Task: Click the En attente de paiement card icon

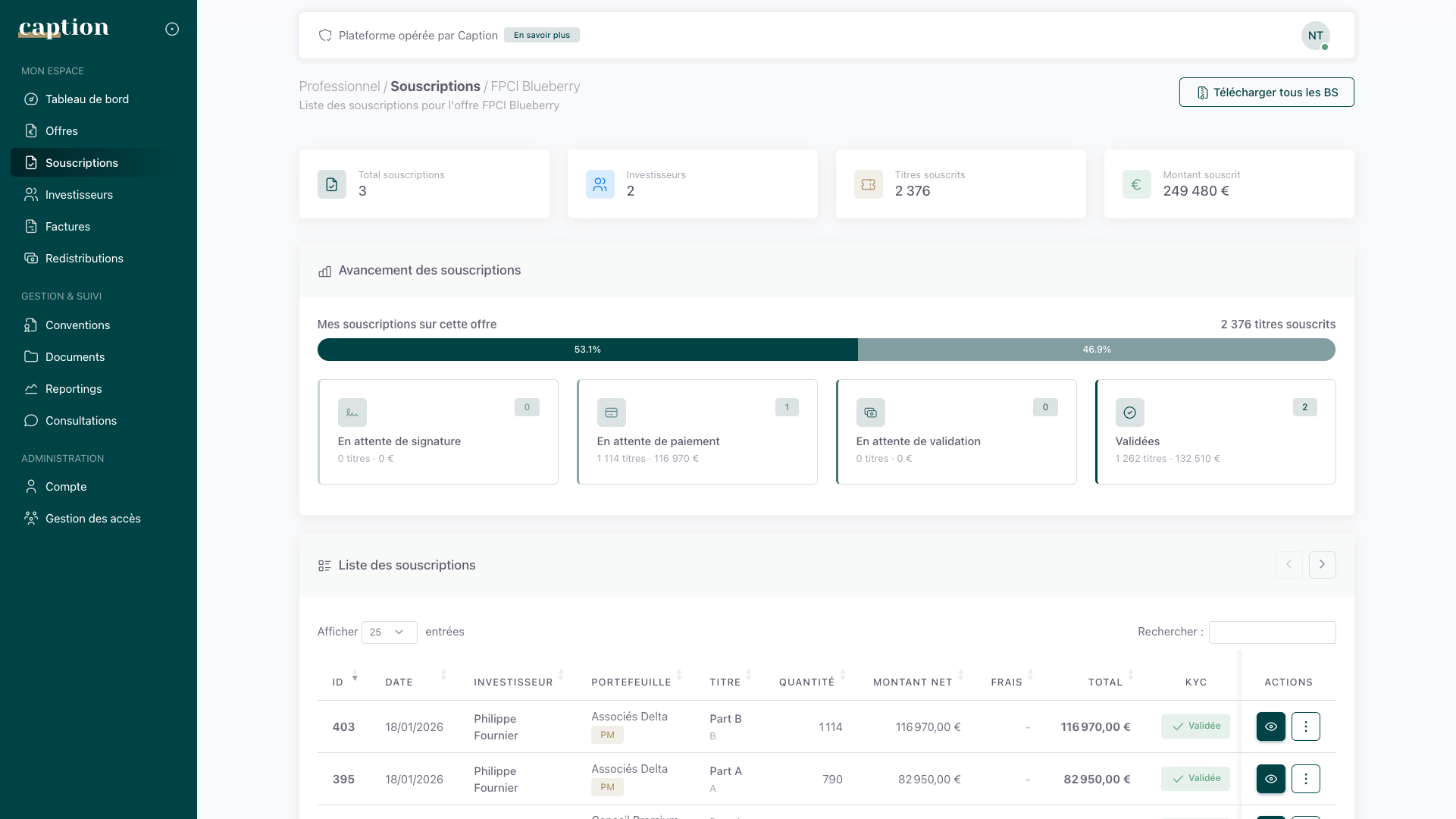Action: (x=611, y=413)
